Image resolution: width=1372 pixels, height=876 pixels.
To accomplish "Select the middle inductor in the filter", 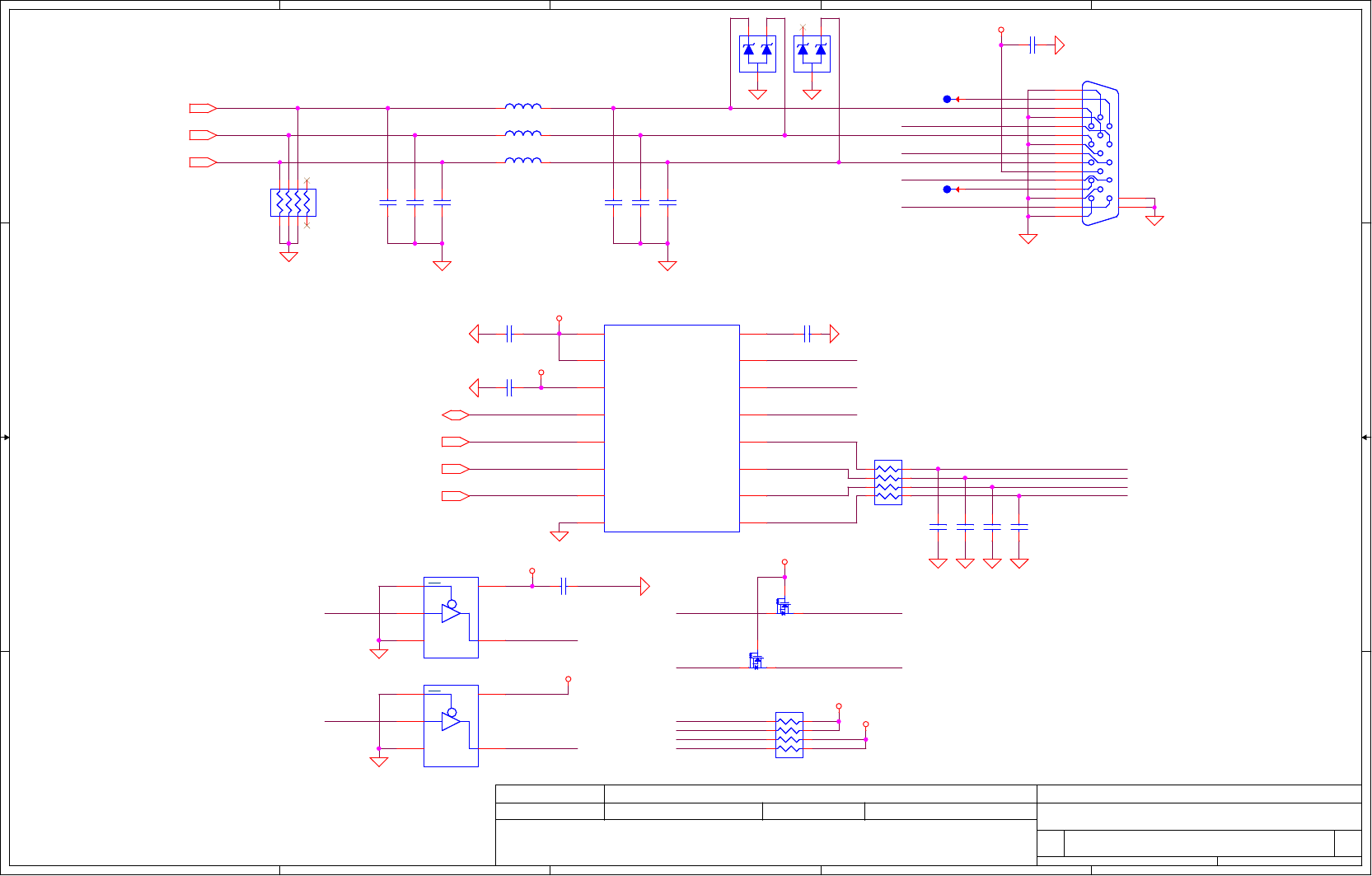I will pyautogui.click(x=523, y=133).
